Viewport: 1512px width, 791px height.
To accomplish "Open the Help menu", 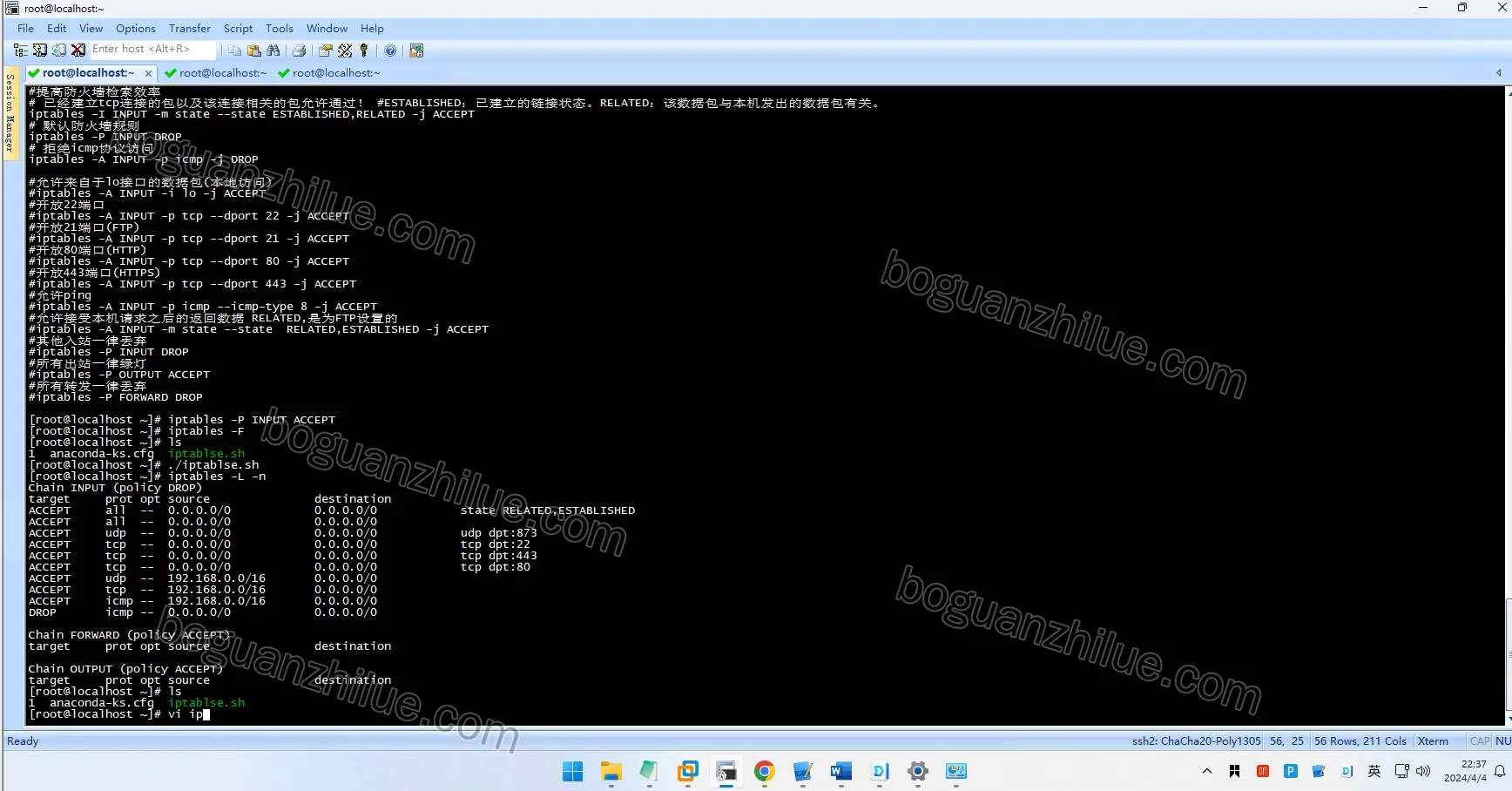I will [372, 29].
